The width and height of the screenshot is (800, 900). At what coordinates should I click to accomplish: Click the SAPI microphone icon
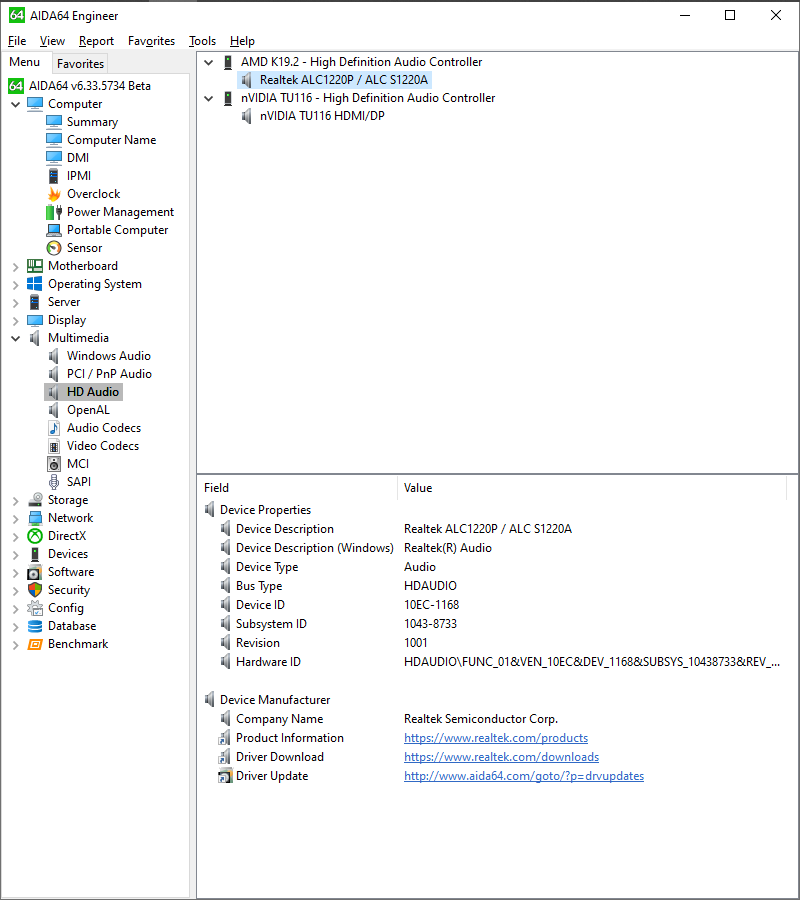(x=56, y=481)
